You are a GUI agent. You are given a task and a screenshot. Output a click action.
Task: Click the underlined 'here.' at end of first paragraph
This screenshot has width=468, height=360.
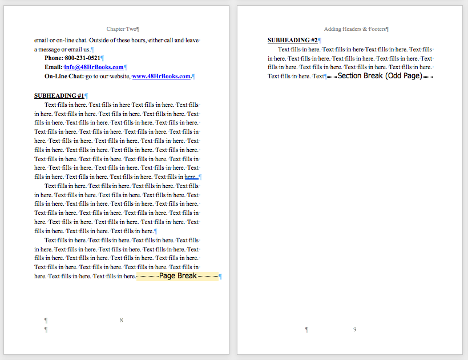pos(192,177)
